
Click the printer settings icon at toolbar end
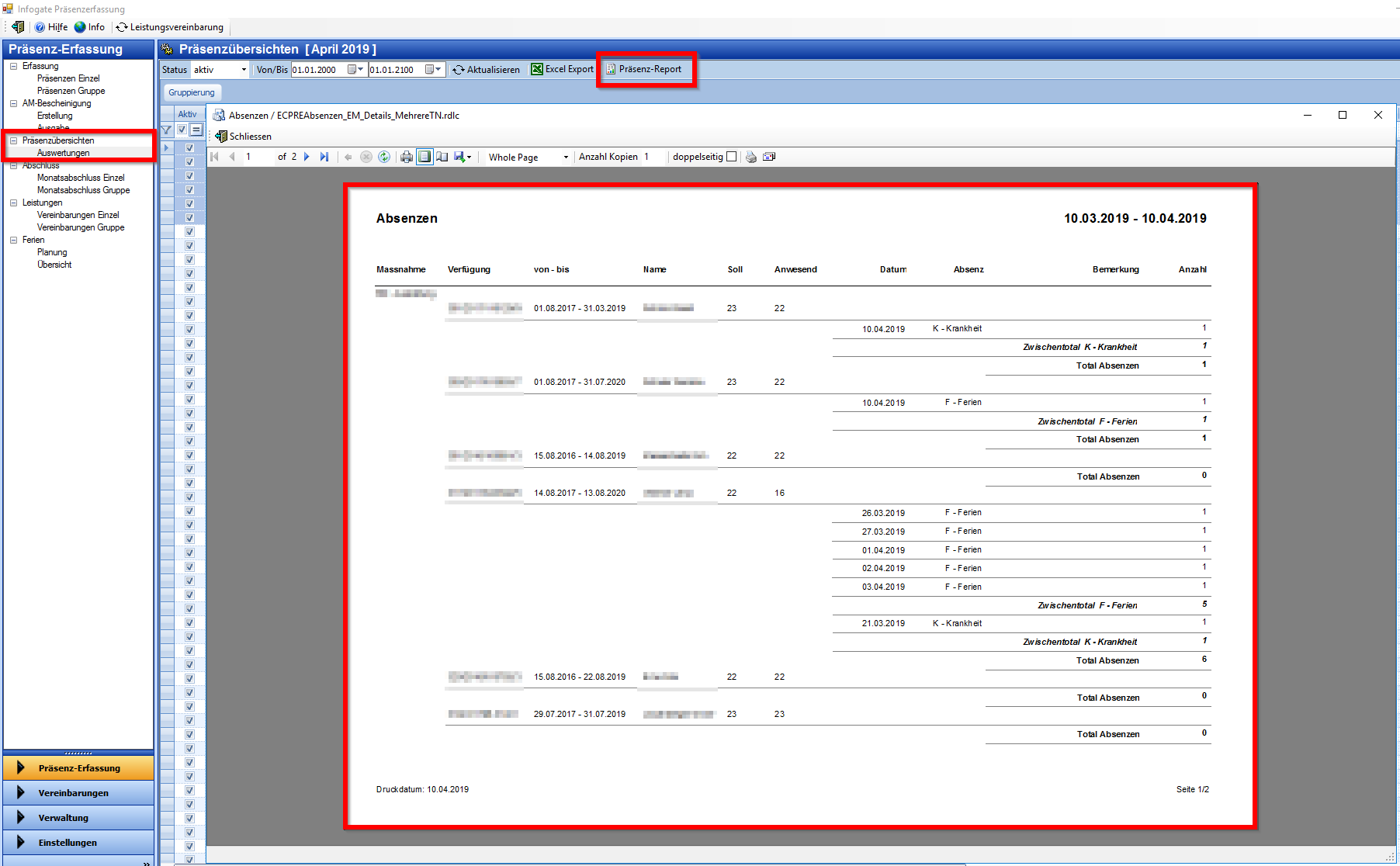[769, 157]
